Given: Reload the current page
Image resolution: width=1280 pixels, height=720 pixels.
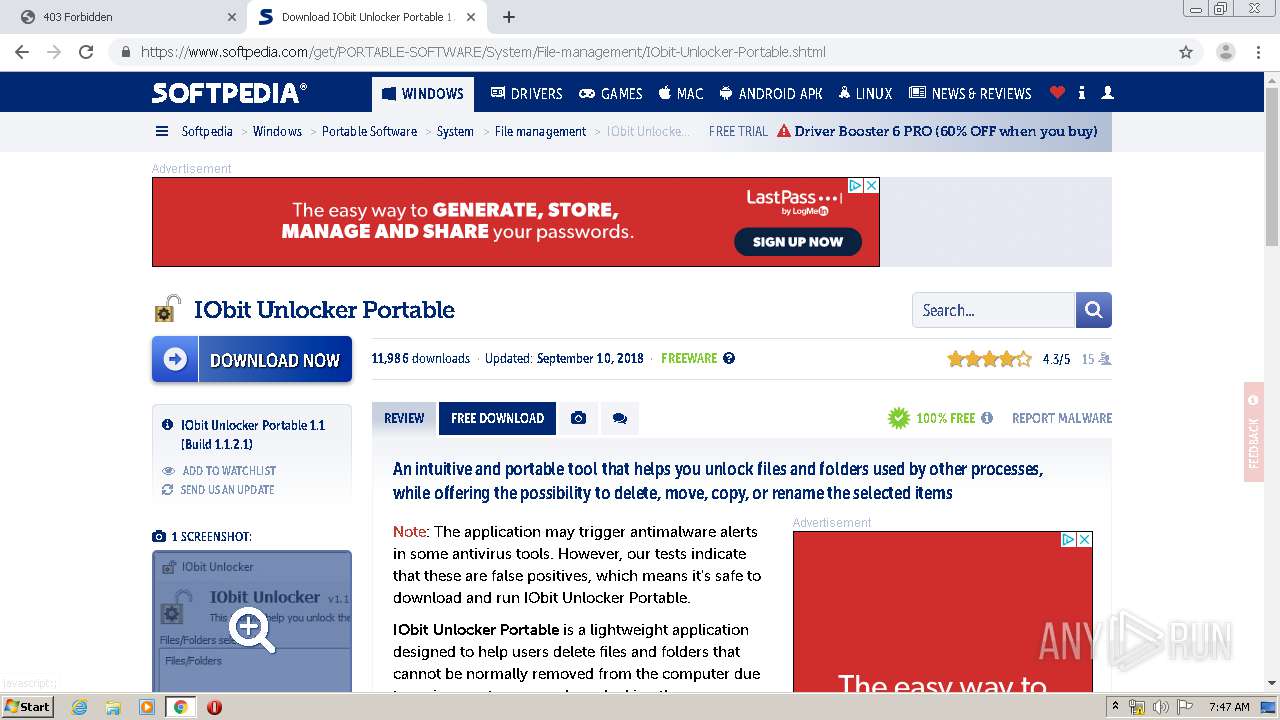Looking at the screenshot, I should click(86, 52).
